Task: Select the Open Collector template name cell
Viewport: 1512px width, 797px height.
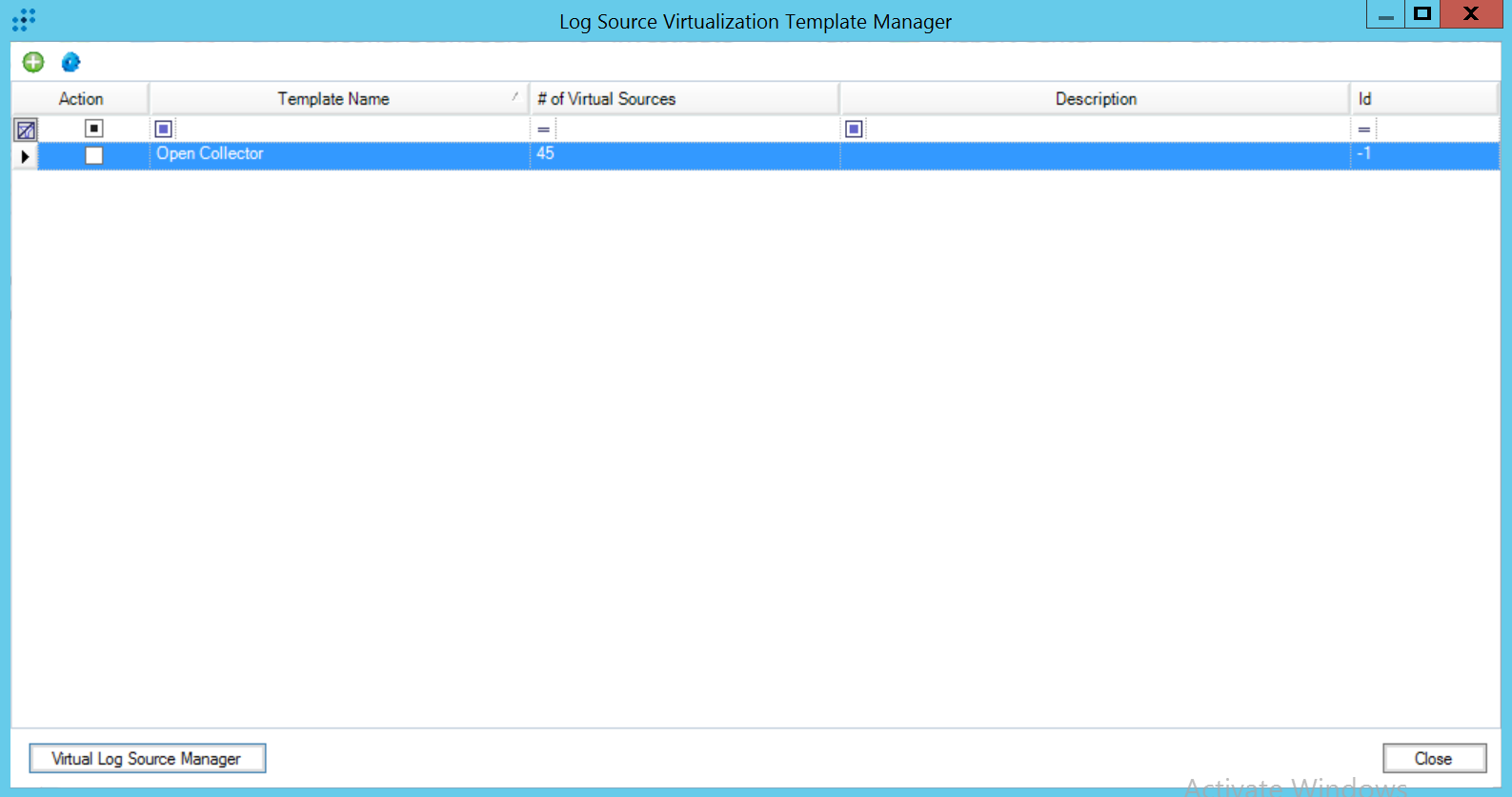Action: tap(210, 154)
